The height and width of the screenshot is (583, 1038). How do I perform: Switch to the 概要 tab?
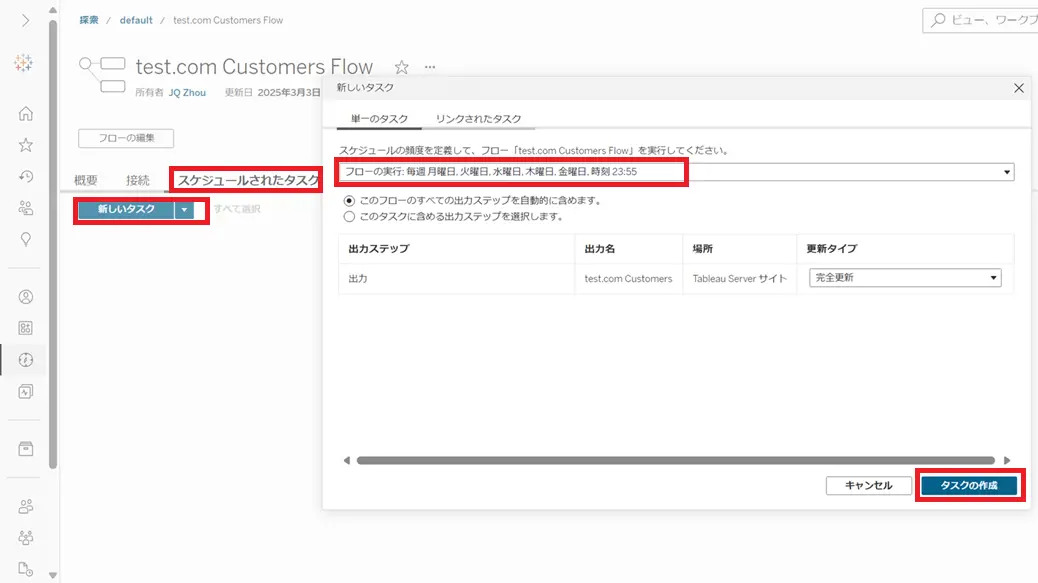click(x=85, y=180)
